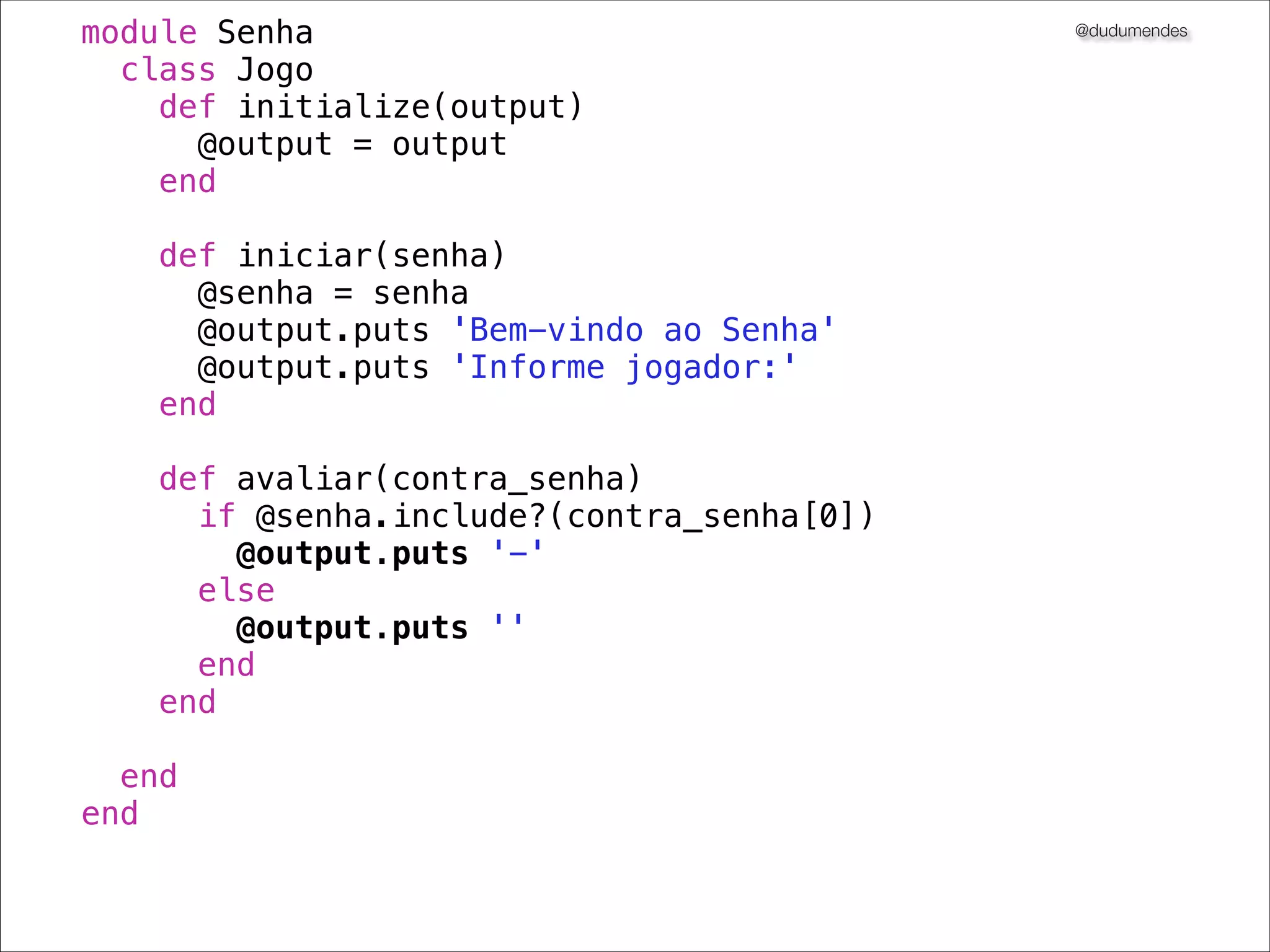Click the 'Informe jogador:' string

click(x=624, y=368)
